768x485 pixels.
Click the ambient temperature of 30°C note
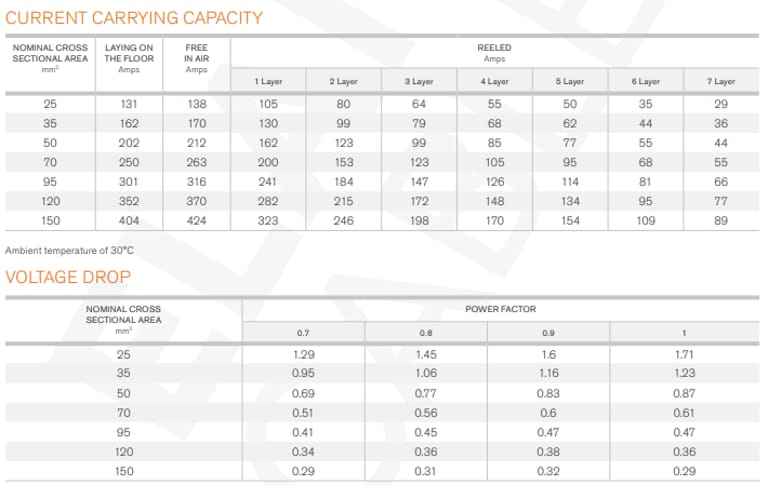coord(70,249)
